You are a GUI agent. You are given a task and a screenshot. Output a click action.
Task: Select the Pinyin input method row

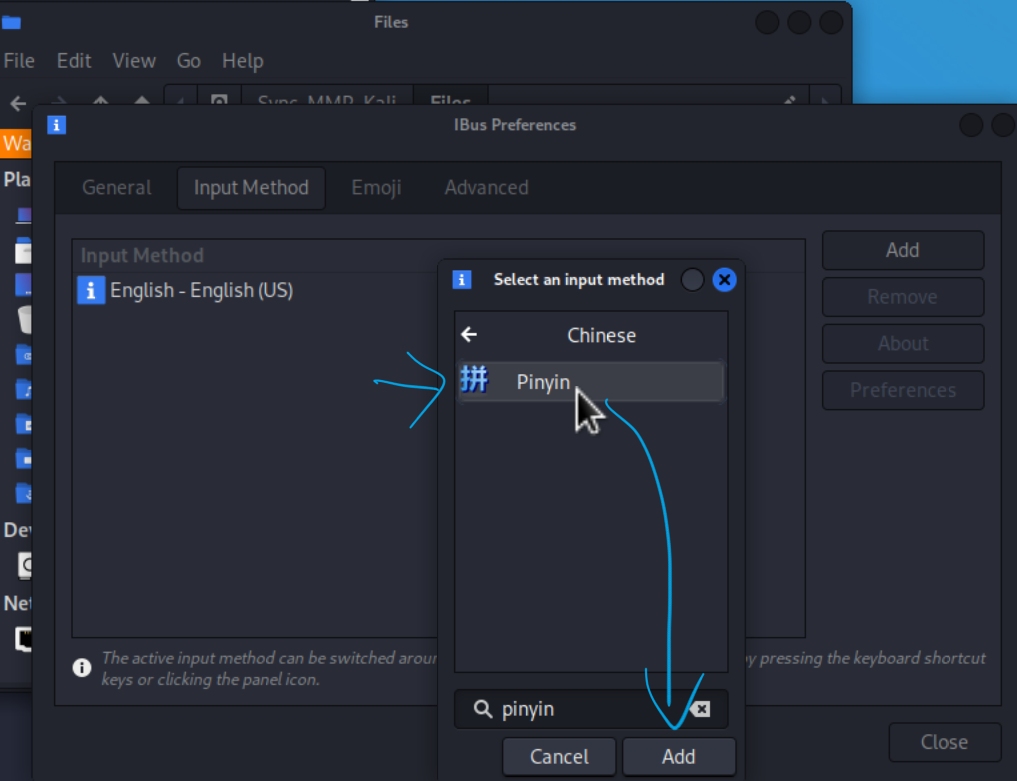click(591, 381)
